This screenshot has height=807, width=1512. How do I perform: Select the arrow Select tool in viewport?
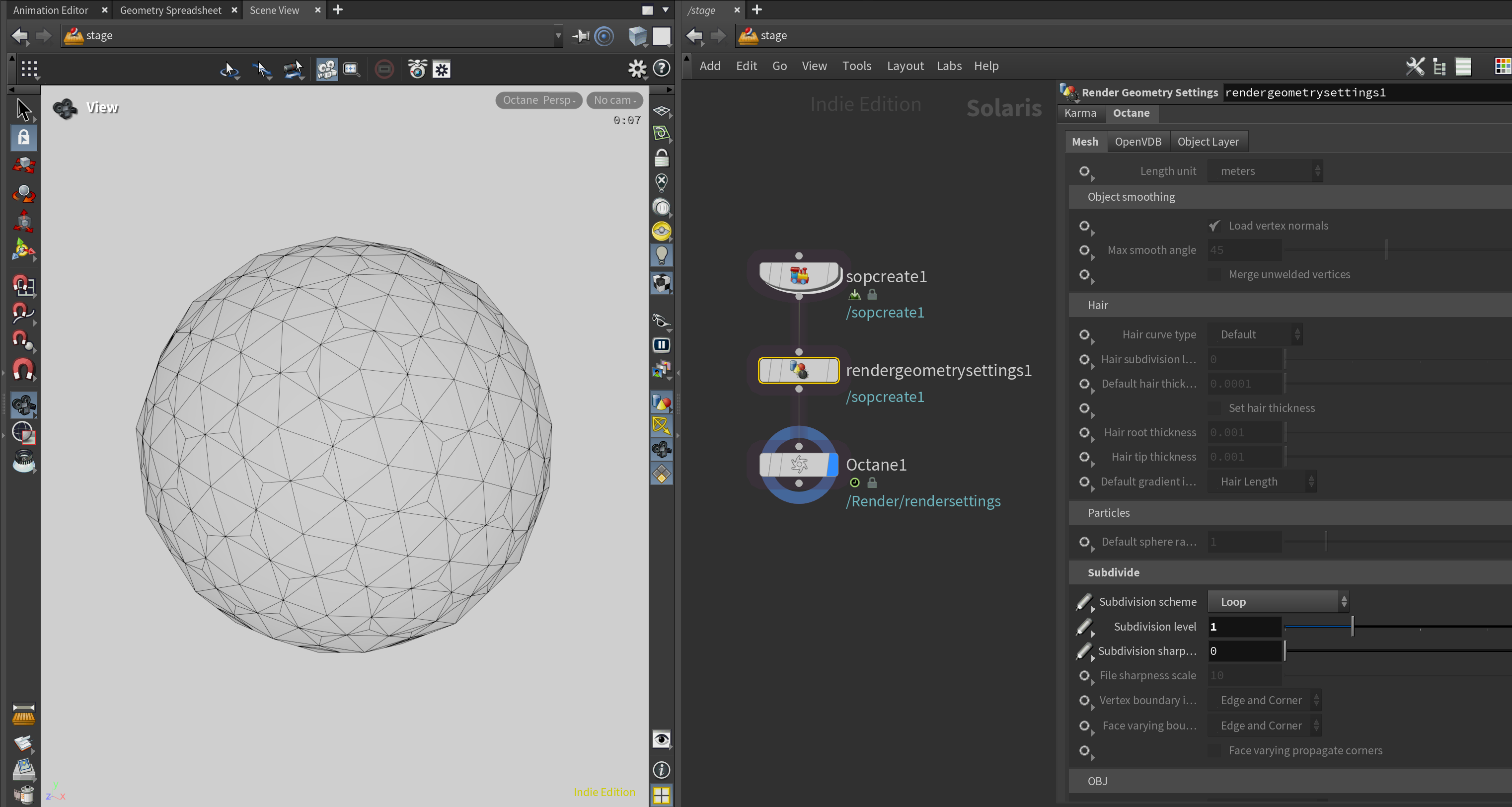pyautogui.click(x=23, y=109)
